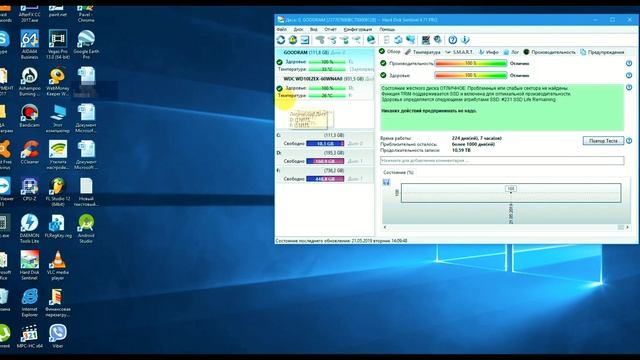
Task: Click the comment input field
Action: click(x=502, y=160)
